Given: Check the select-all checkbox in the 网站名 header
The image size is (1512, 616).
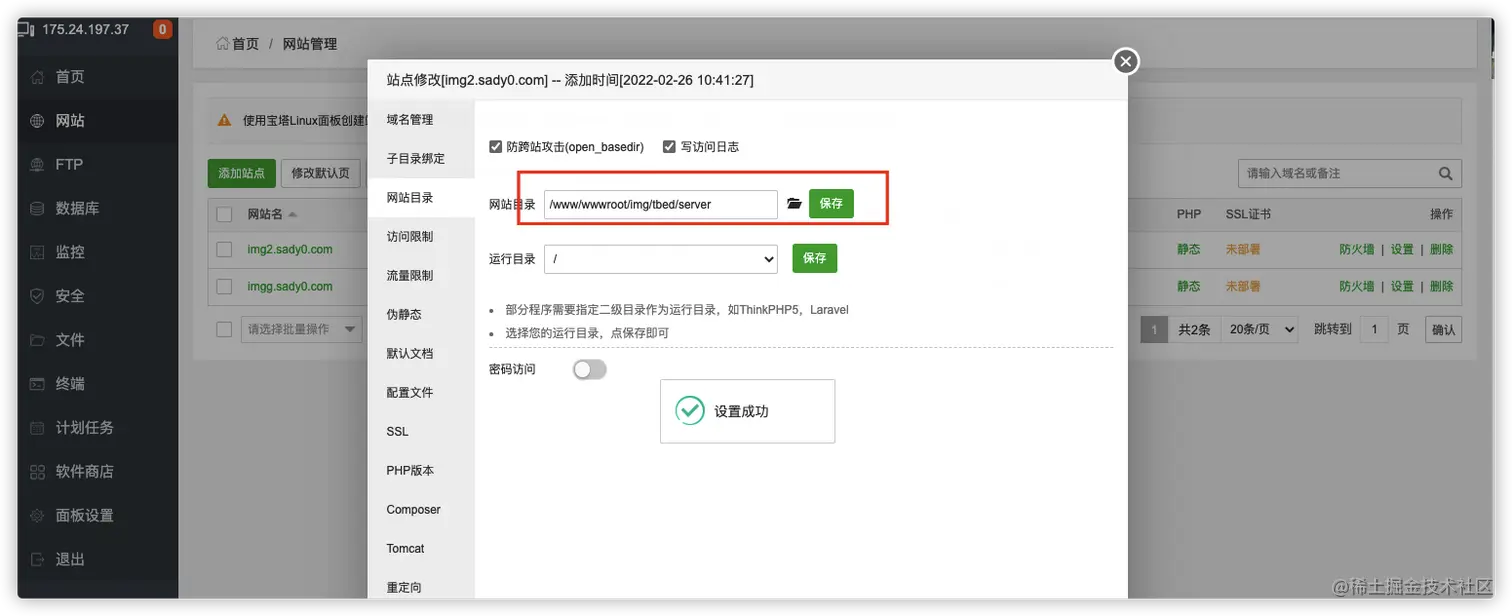Looking at the screenshot, I should tap(225, 214).
